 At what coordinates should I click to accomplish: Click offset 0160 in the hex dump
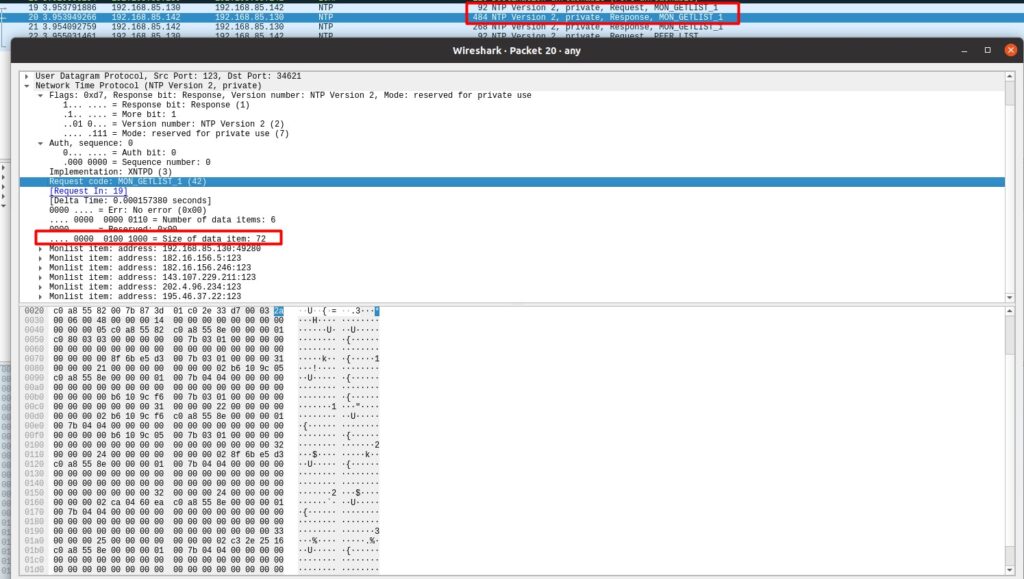pyautogui.click(x=35, y=503)
